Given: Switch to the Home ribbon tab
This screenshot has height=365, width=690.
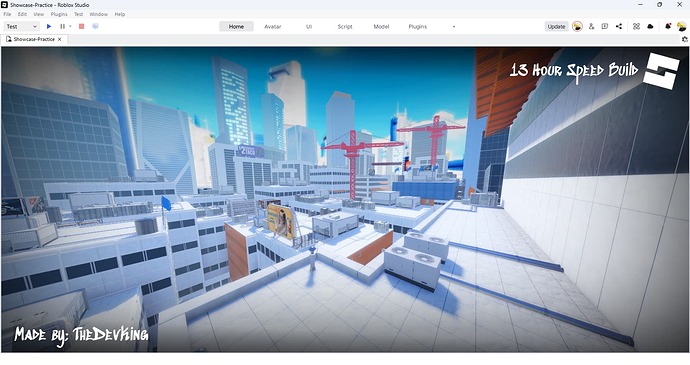Looking at the screenshot, I should coord(236,26).
